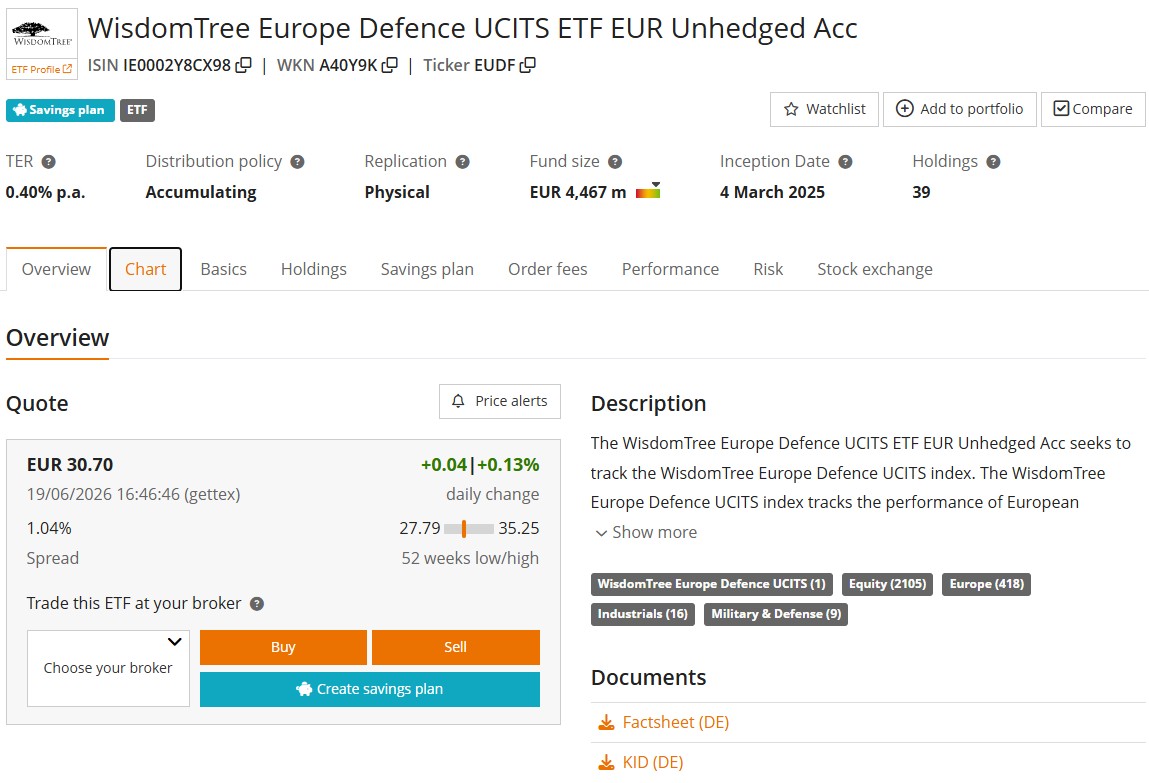Switch to the Overview tab
Image resolution: width=1149 pixels, height=783 pixels.
coord(56,269)
